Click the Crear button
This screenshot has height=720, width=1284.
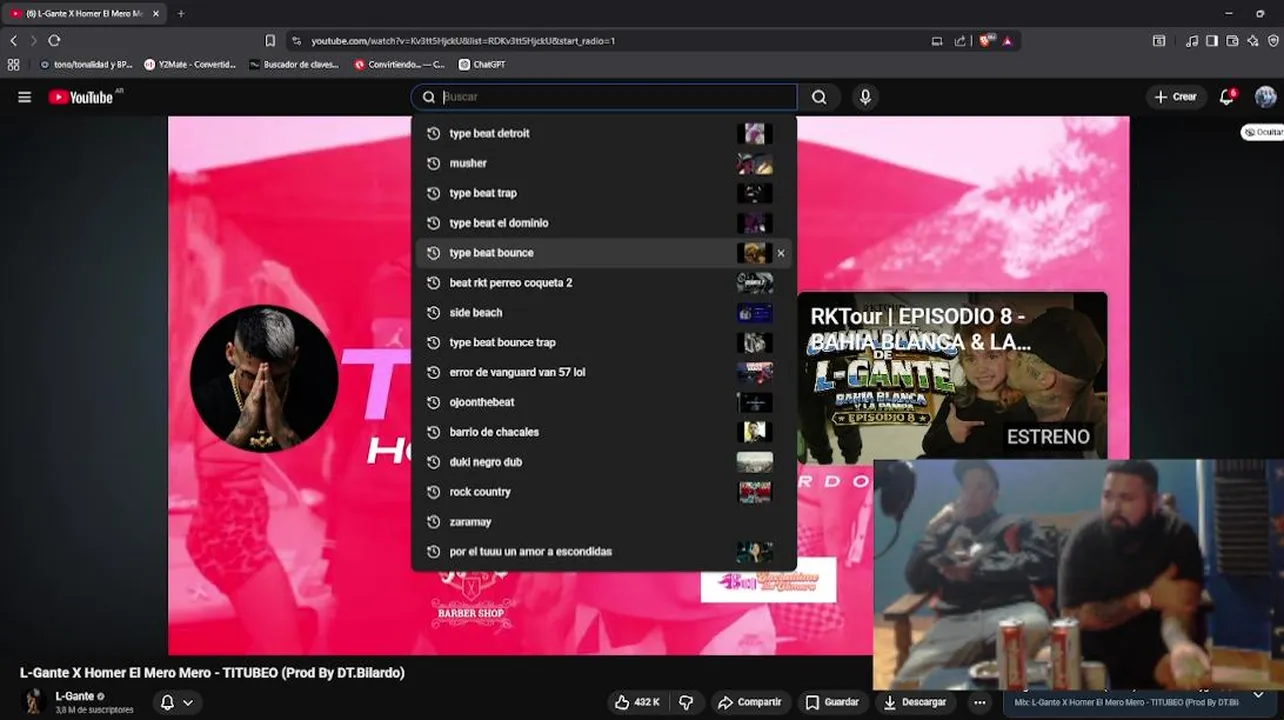[1175, 97]
